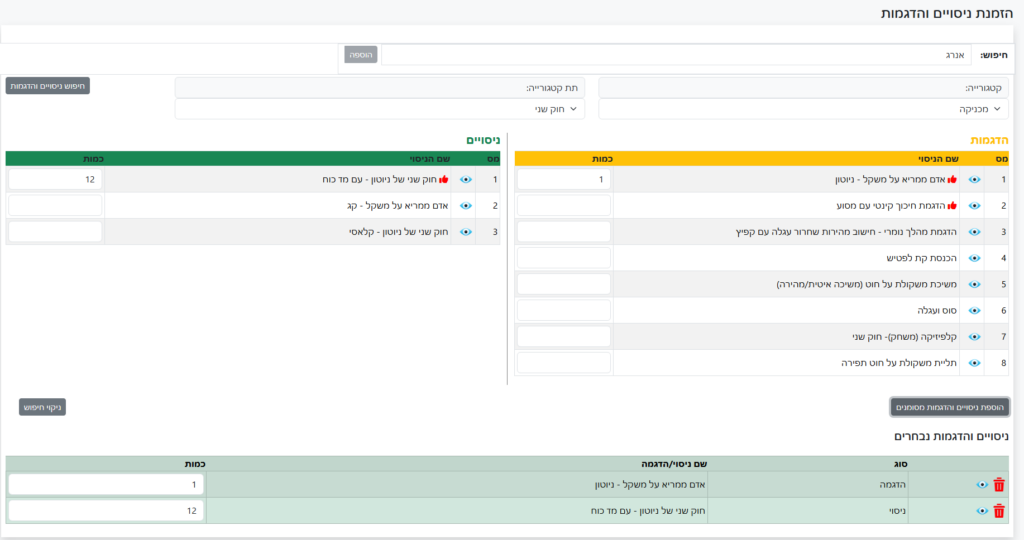The image size is (1024, 540).
Task: Open eye icon for experiment "אדם ממריא על משקל - קג"
Action: (465, 206)
